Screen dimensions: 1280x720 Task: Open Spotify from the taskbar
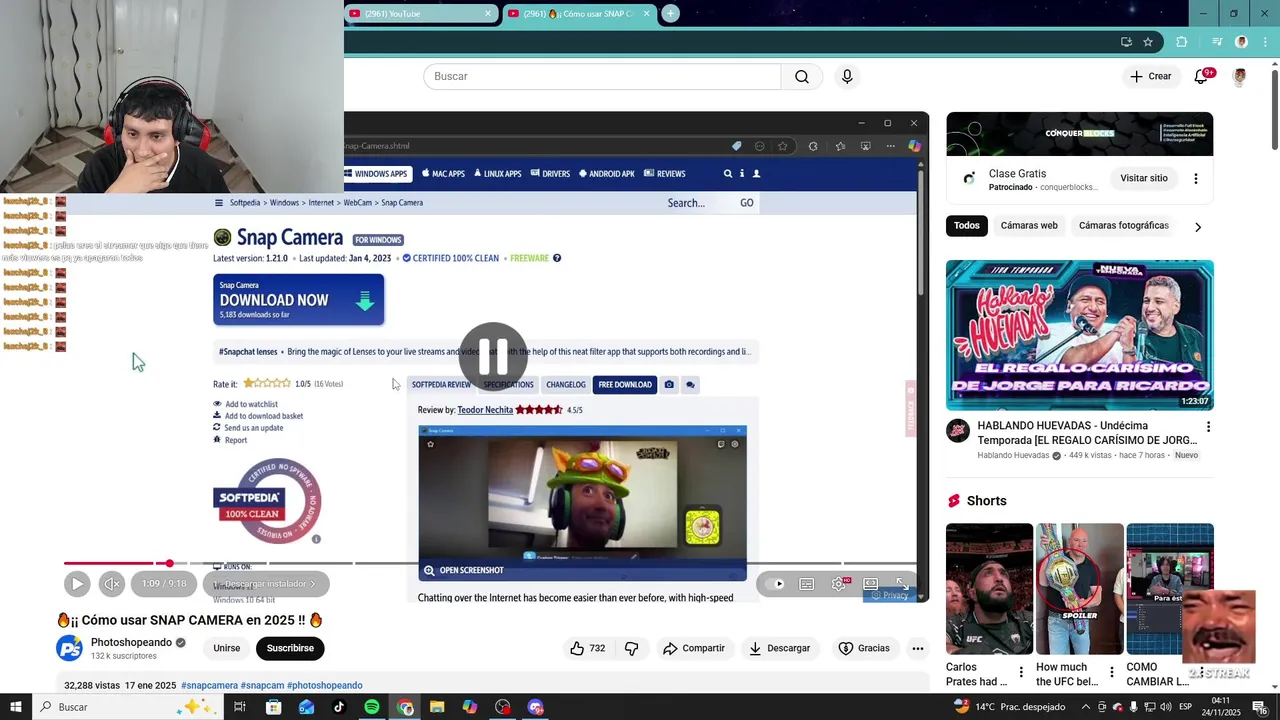click(372, 707)
